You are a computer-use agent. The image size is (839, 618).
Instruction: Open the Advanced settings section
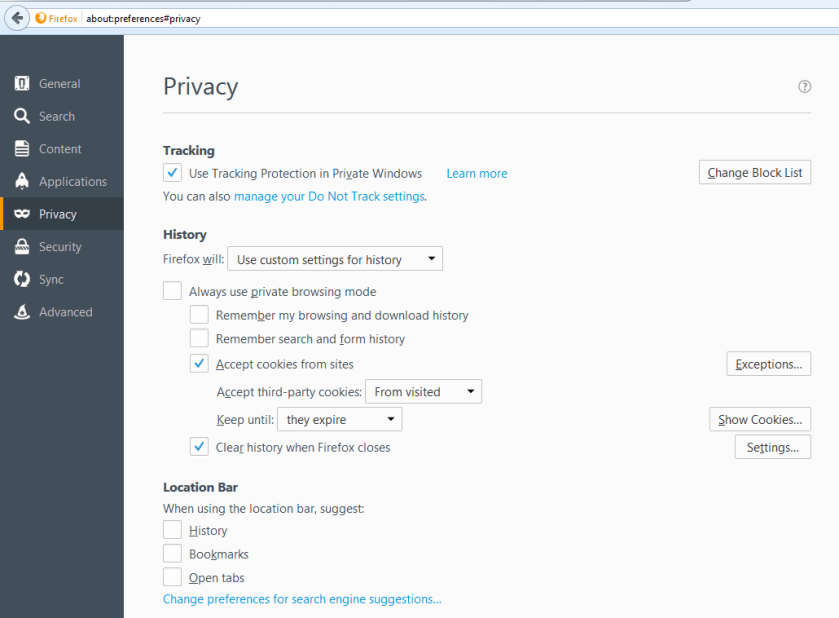tap(65, 311)
